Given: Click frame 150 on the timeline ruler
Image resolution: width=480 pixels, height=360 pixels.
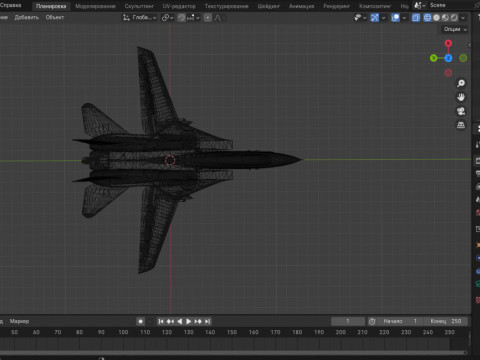Looking at the screenshot, I should click(232, 332).
